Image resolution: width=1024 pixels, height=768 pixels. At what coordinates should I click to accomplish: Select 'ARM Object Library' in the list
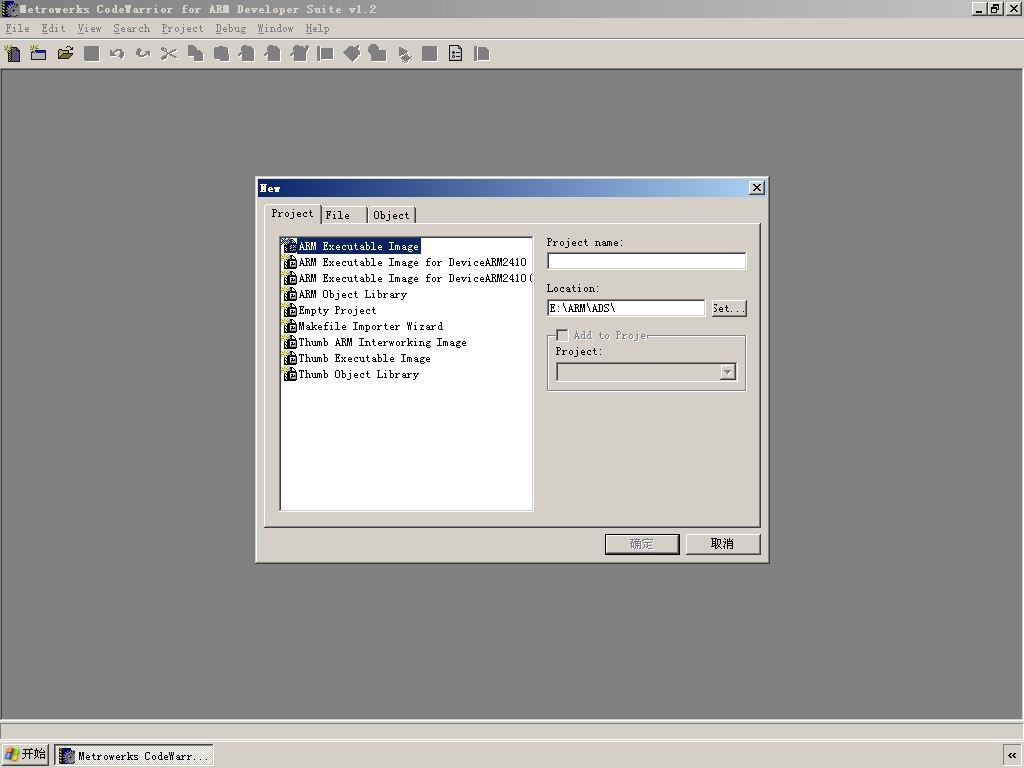[345, 295]
